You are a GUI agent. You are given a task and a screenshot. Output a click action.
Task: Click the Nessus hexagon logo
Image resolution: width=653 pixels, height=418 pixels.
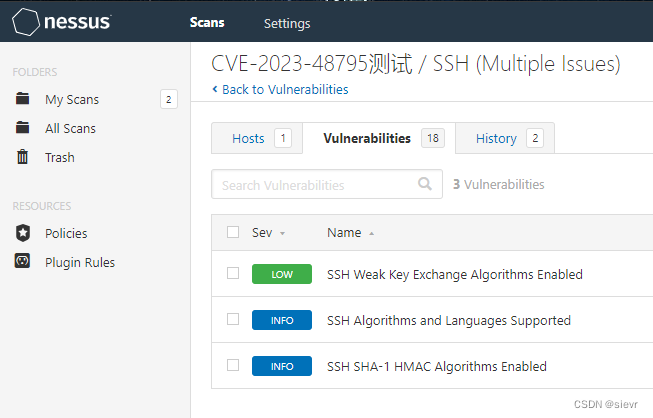[26, 22]
